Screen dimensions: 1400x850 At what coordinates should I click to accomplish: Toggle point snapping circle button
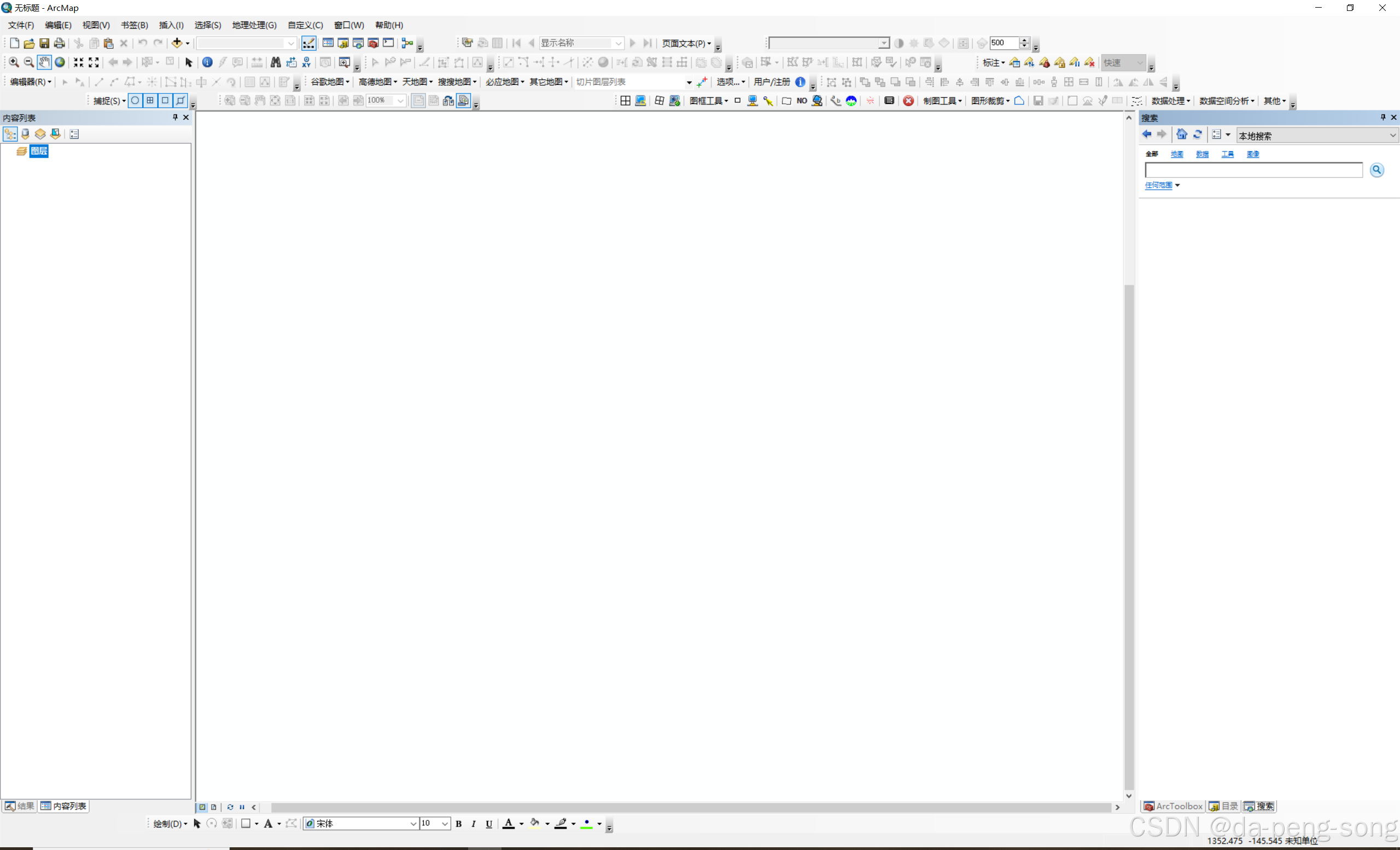(x=135, y=101)
